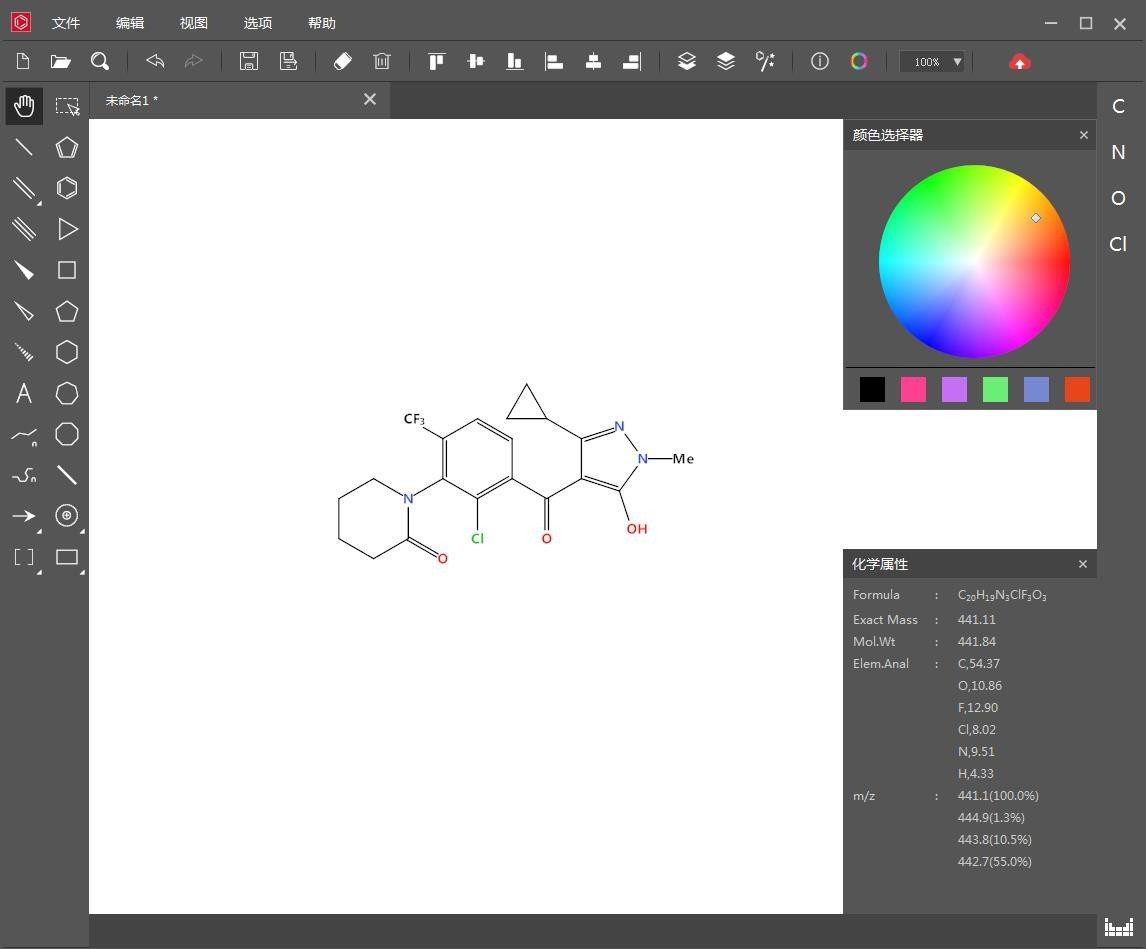The width and height of the screenshot is (1146, 949).
Task: Pick the solid wedge bond tool
Action: click(24, 270)
